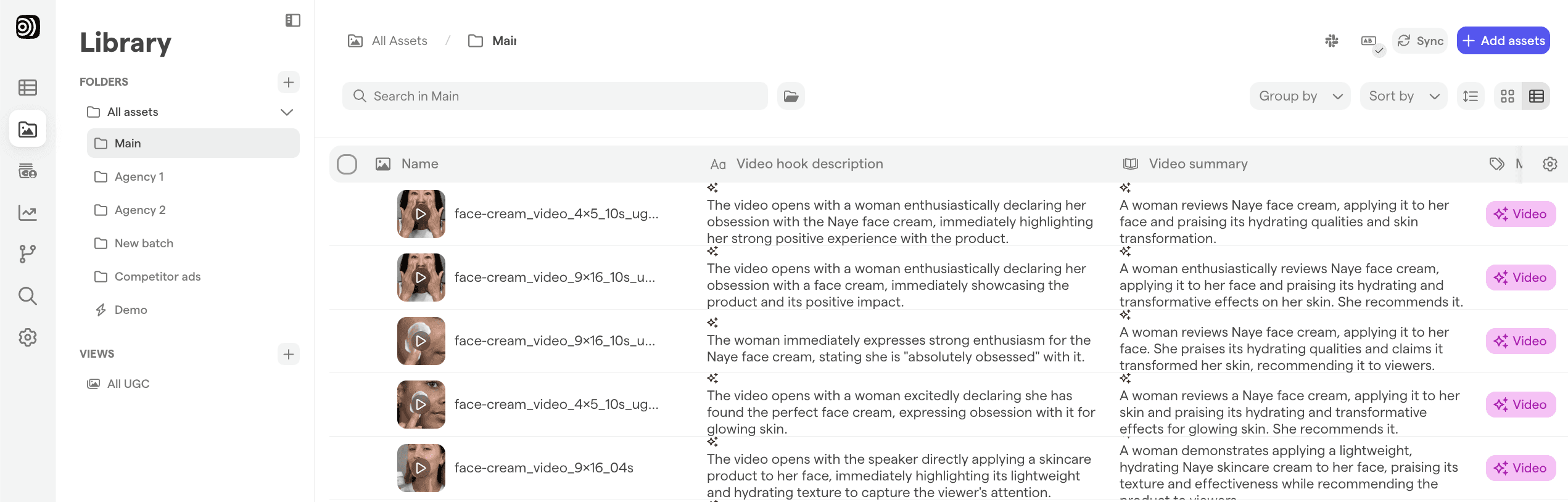Open the ad spend coins sidebar icon
This screenshot has width=1568, height=502.
(28, 171)
